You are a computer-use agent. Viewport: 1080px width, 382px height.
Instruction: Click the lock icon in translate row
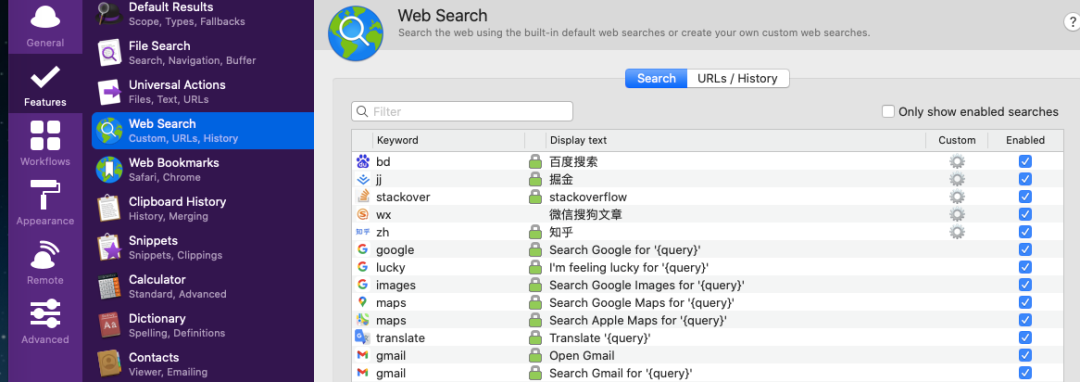coord(535,338)
